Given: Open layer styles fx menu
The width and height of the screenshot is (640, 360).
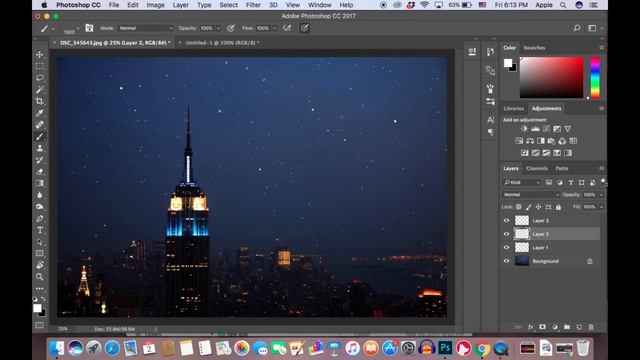Looking at the screenshot, I should (530, 327).
